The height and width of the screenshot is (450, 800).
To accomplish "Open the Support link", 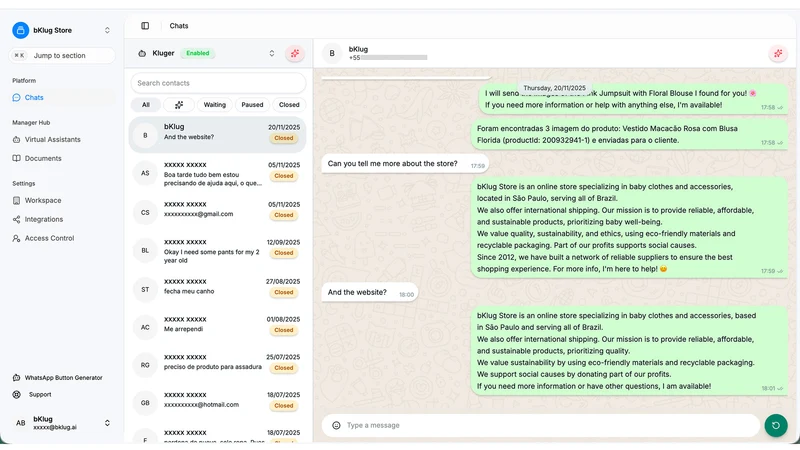I will tap(40, 394).
